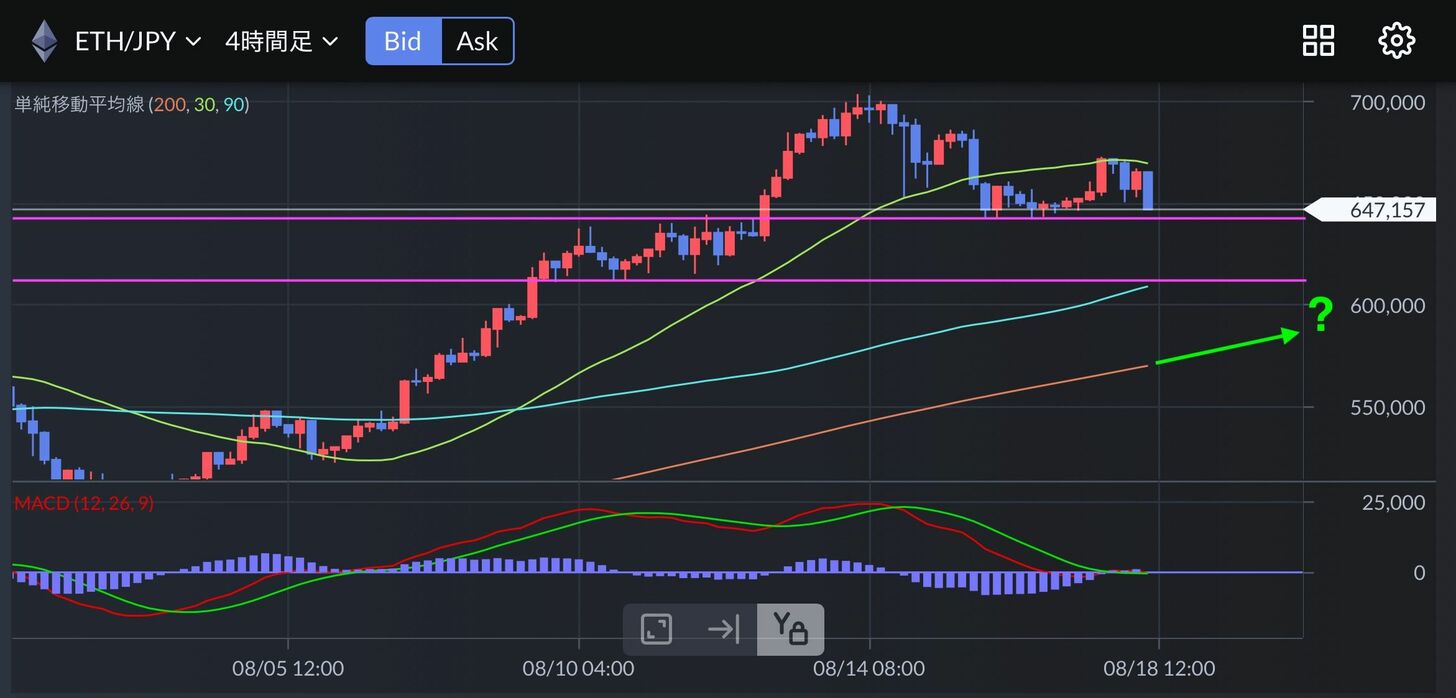Image resolution: width=1456 pixels, height=698 pixels.
Task: Open the 4時間足 timeframe dropdown
Action: (x=281, y=41)
